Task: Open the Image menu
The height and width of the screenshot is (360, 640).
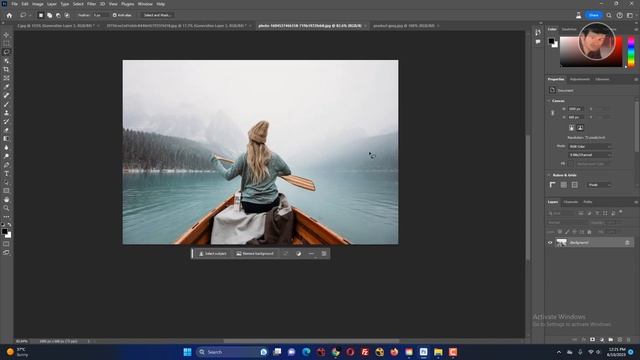Action: (38, 4)
